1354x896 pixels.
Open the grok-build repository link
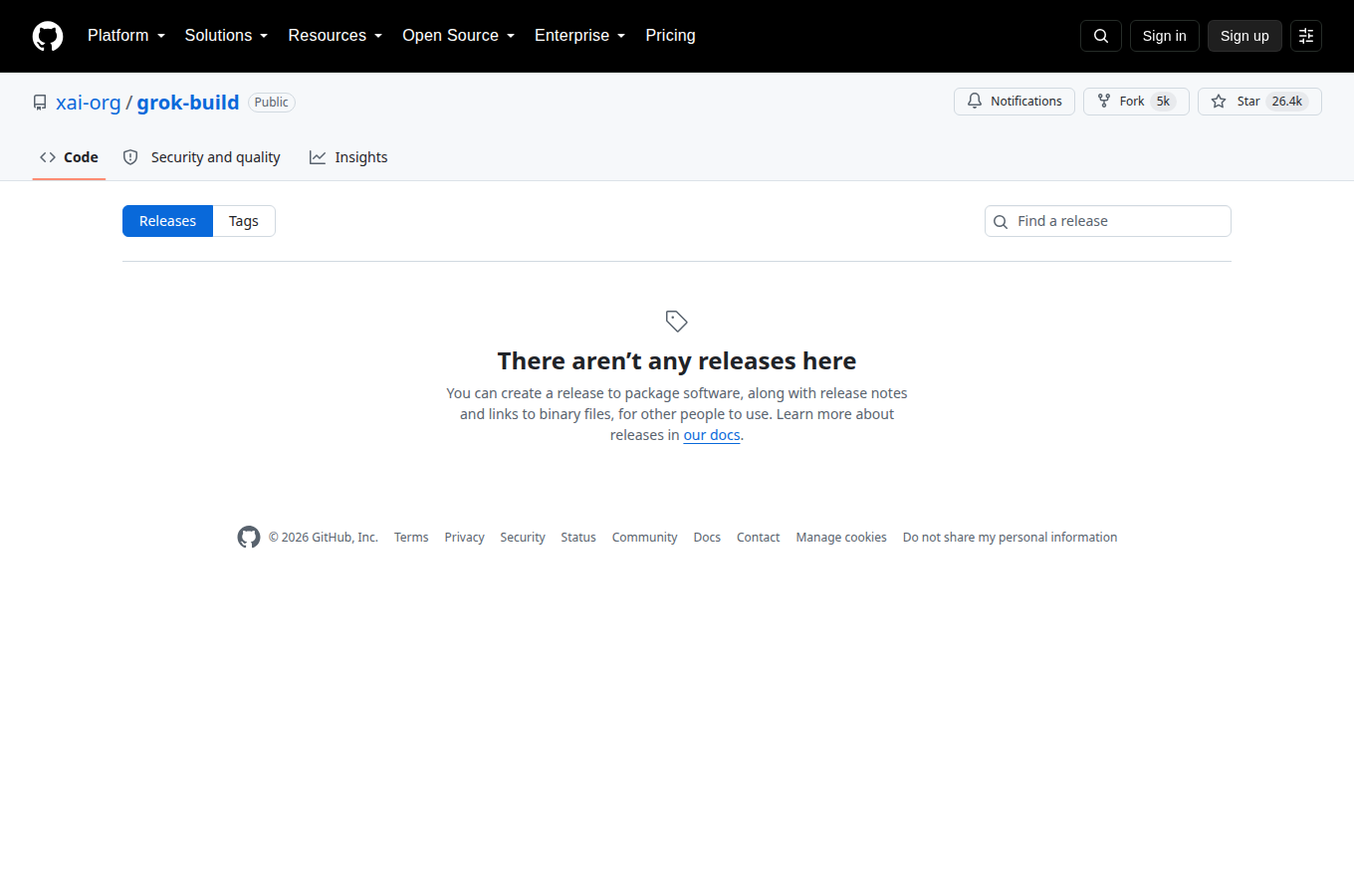pyautogui.click(x=188, y=103)
